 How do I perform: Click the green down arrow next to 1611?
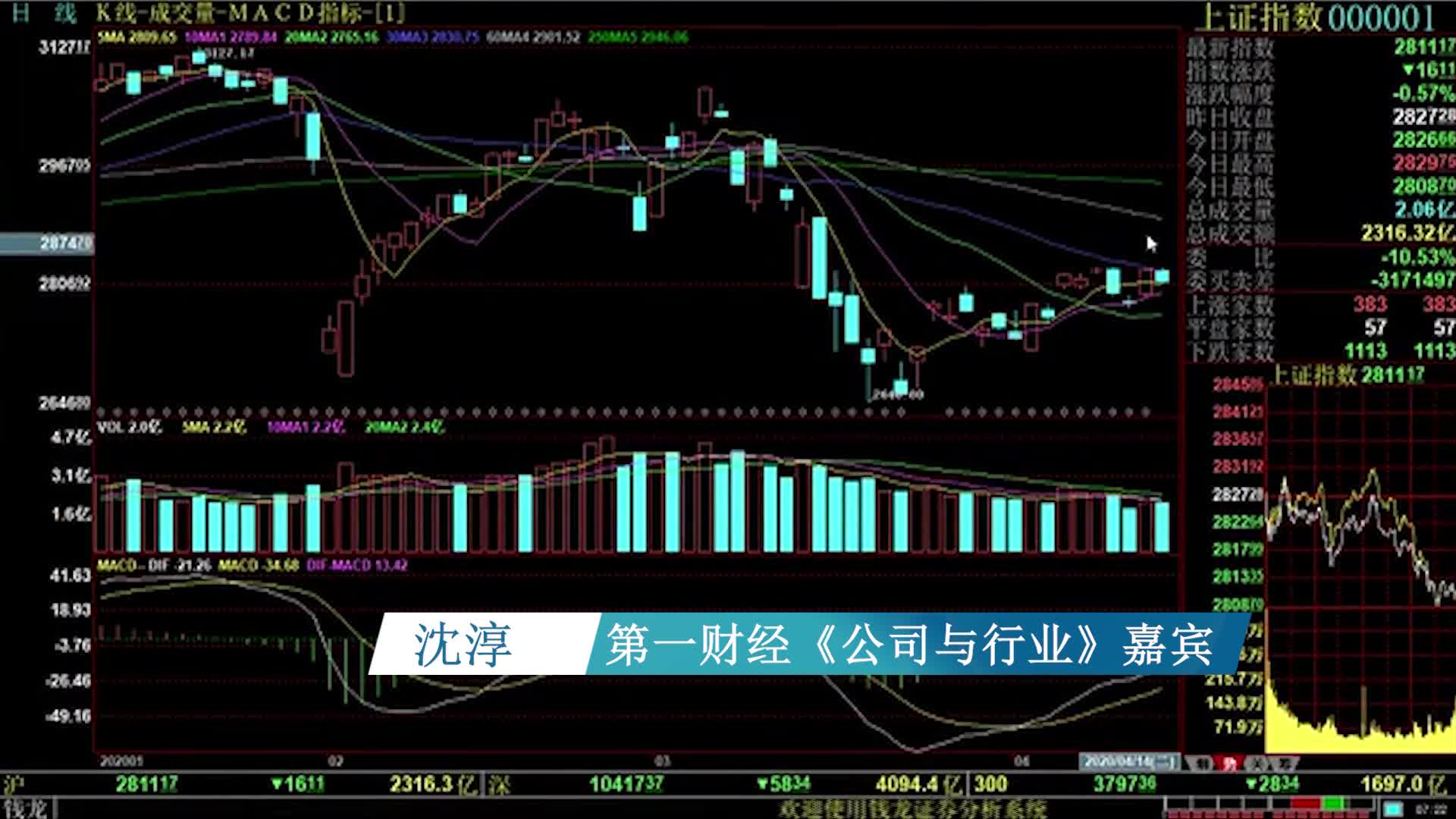pyautogui.click(x=278, y=783)
